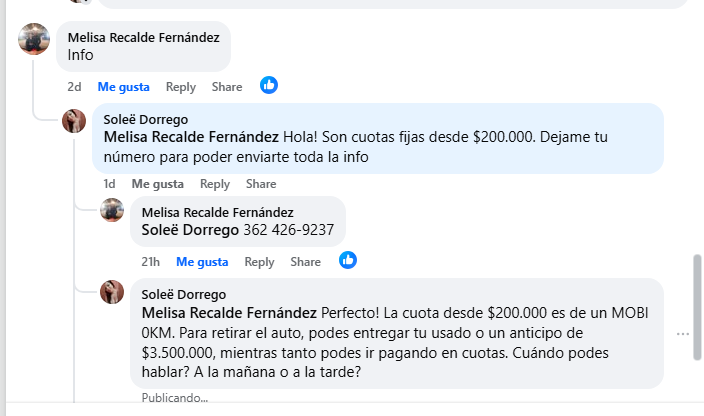Click Melisa's small avatar on phone number reply
704x416 pixels.
(x=112, y=210)
